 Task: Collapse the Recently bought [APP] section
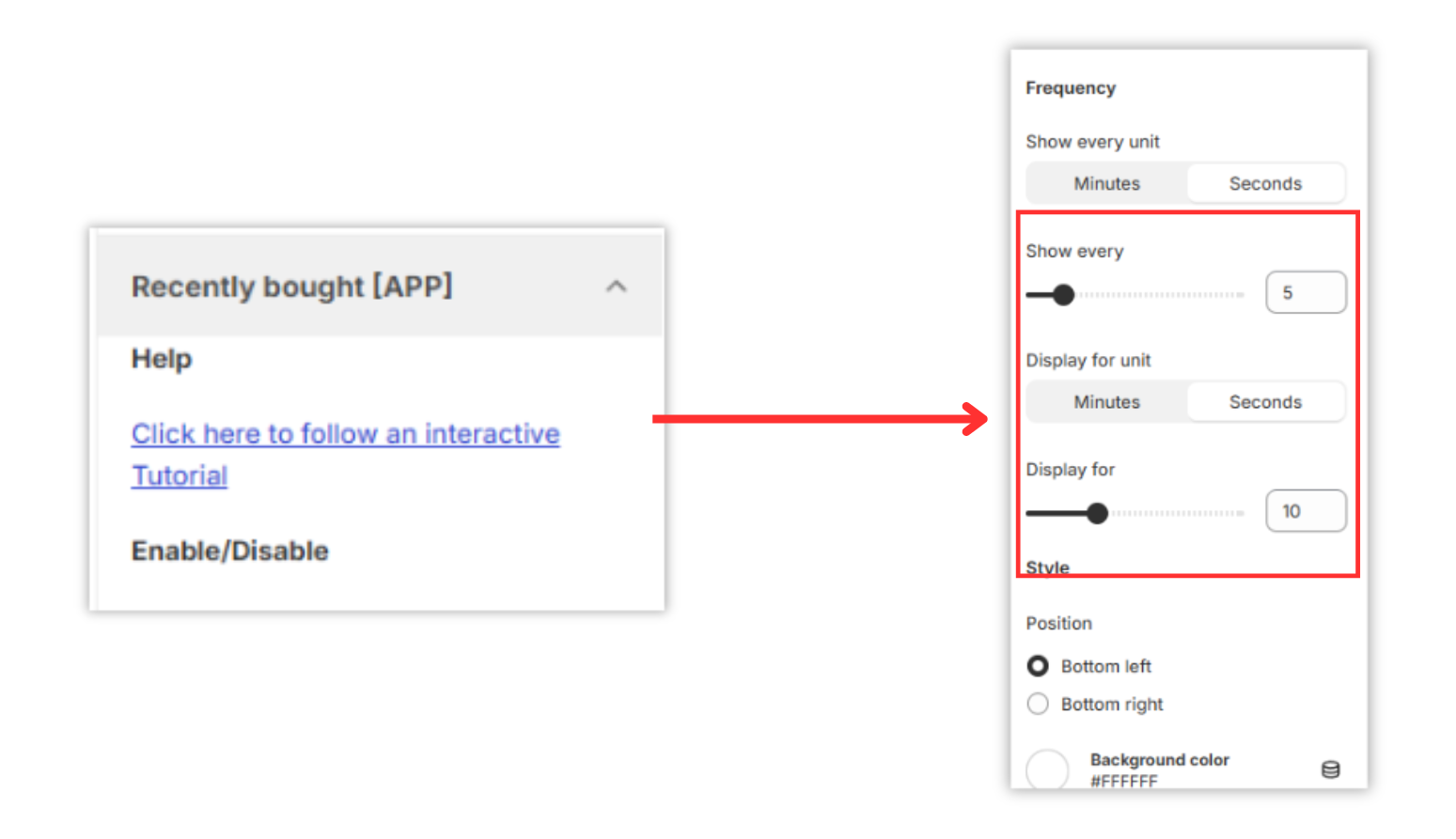coord(617,287)
